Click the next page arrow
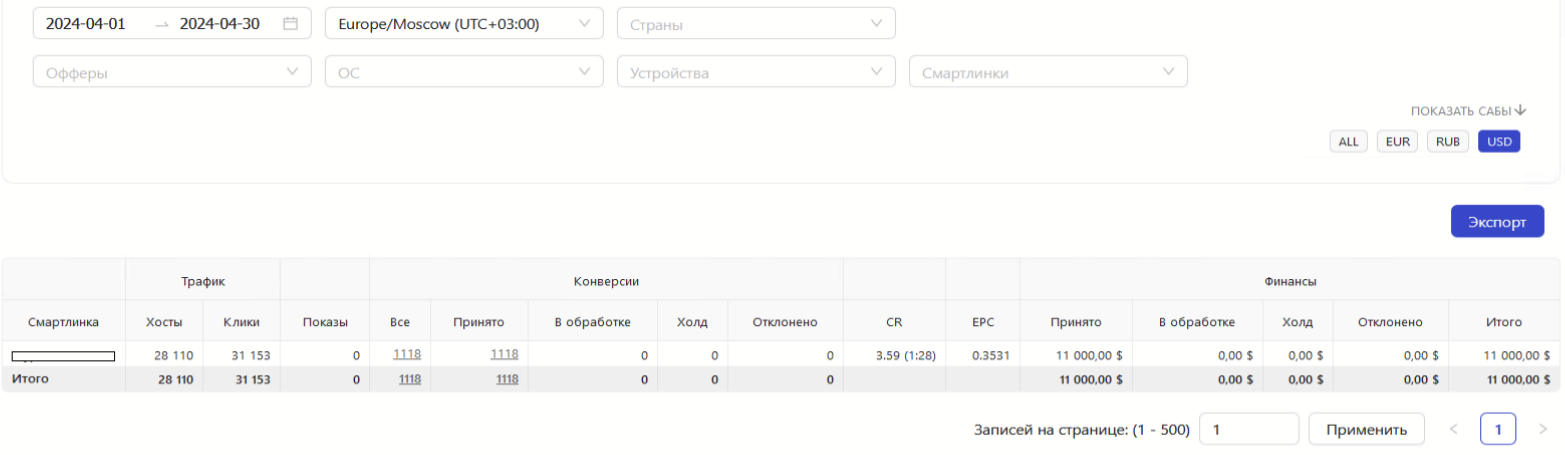 1541,430
